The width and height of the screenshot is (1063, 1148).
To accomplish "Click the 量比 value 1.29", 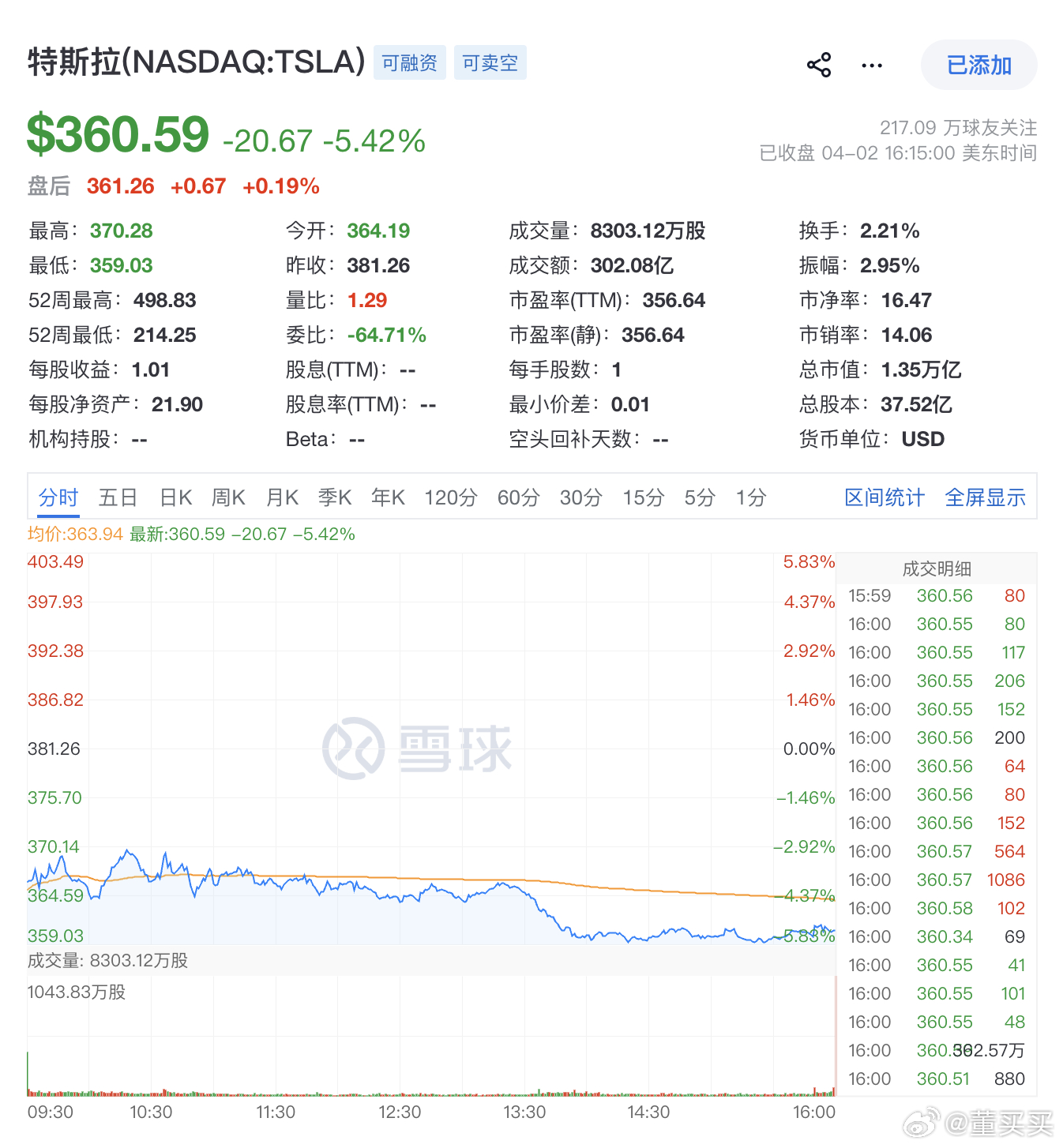I will click(367, 300).
